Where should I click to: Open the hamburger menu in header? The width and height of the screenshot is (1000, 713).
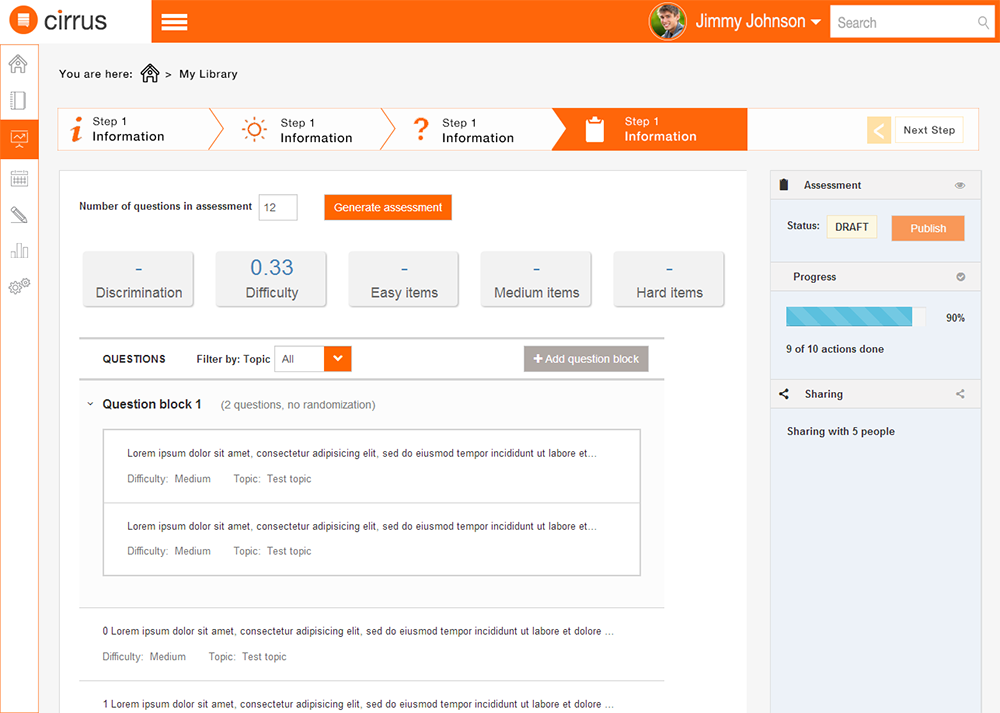(174, 22)
